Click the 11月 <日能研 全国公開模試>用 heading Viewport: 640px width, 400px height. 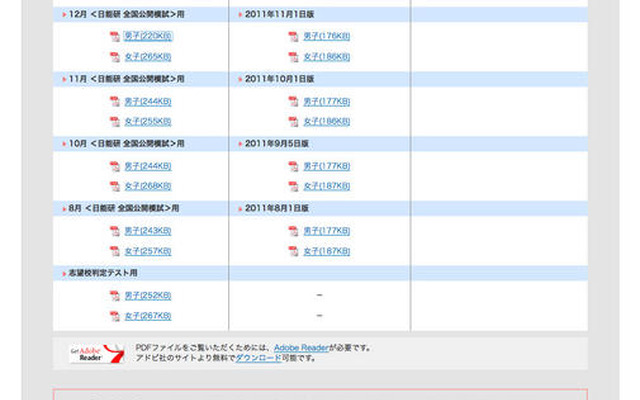click(x=127, y=79)
